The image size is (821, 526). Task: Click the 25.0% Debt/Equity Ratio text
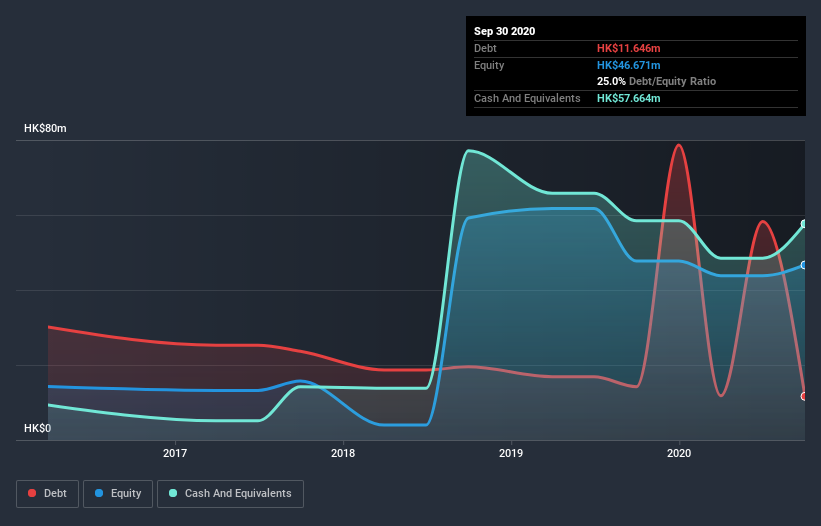[657, 81]
